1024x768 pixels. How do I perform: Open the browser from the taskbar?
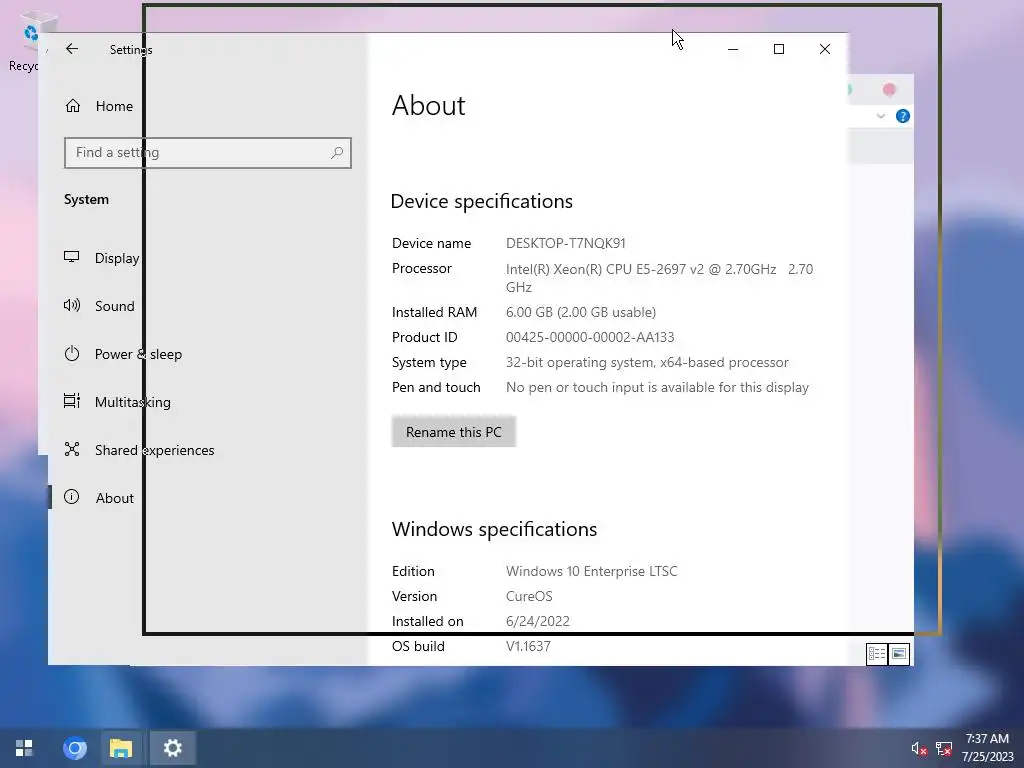pos(74,748)
